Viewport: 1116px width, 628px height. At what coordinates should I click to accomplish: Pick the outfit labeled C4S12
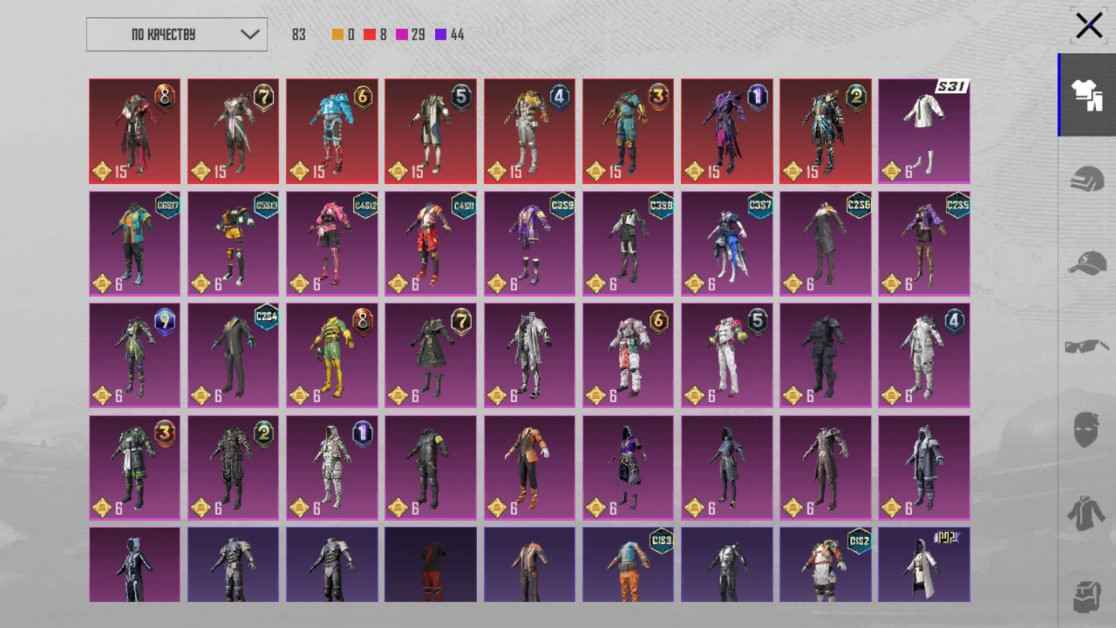332,243
